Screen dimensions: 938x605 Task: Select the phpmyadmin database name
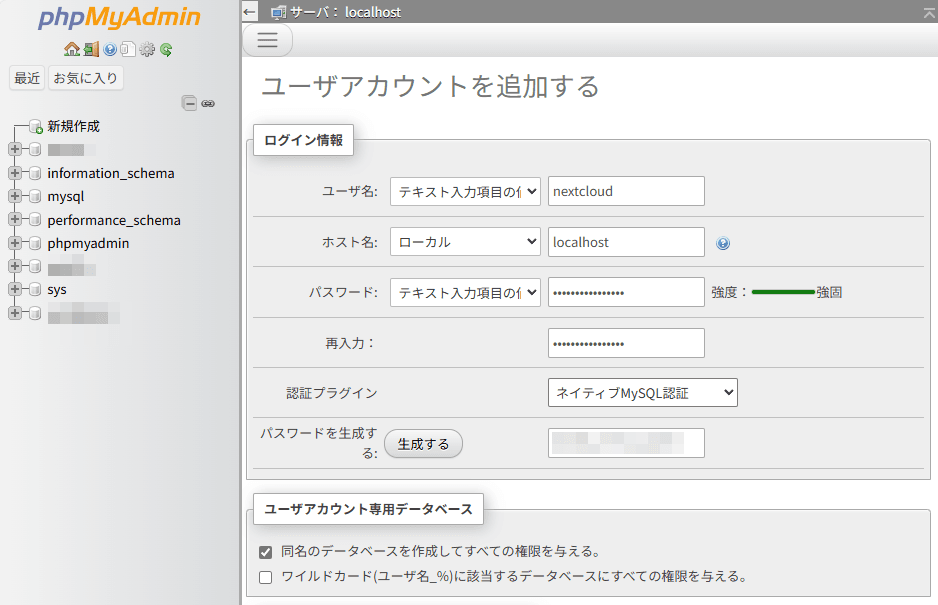click(x=89, y=243)
